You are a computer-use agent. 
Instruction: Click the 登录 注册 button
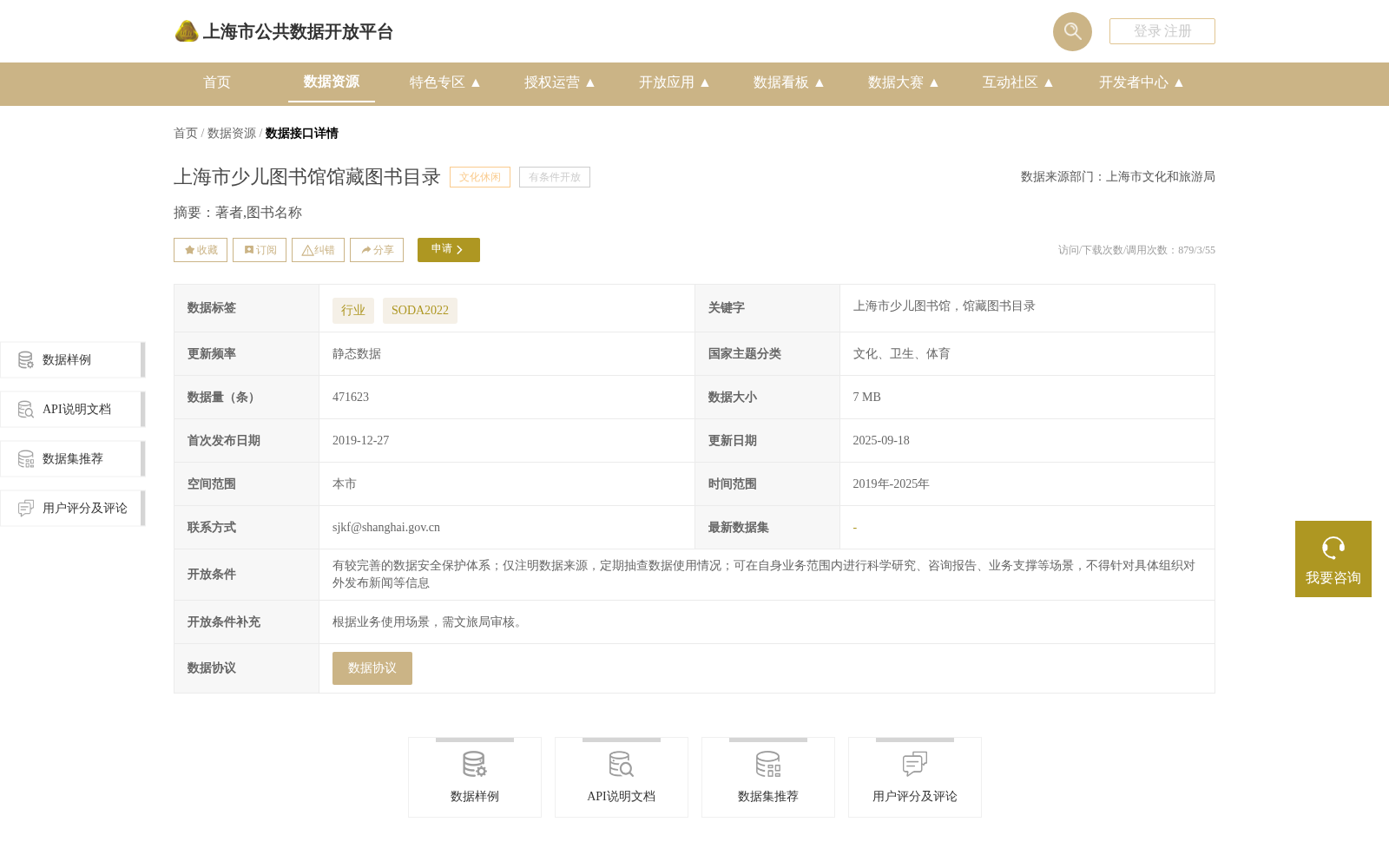1162,31
